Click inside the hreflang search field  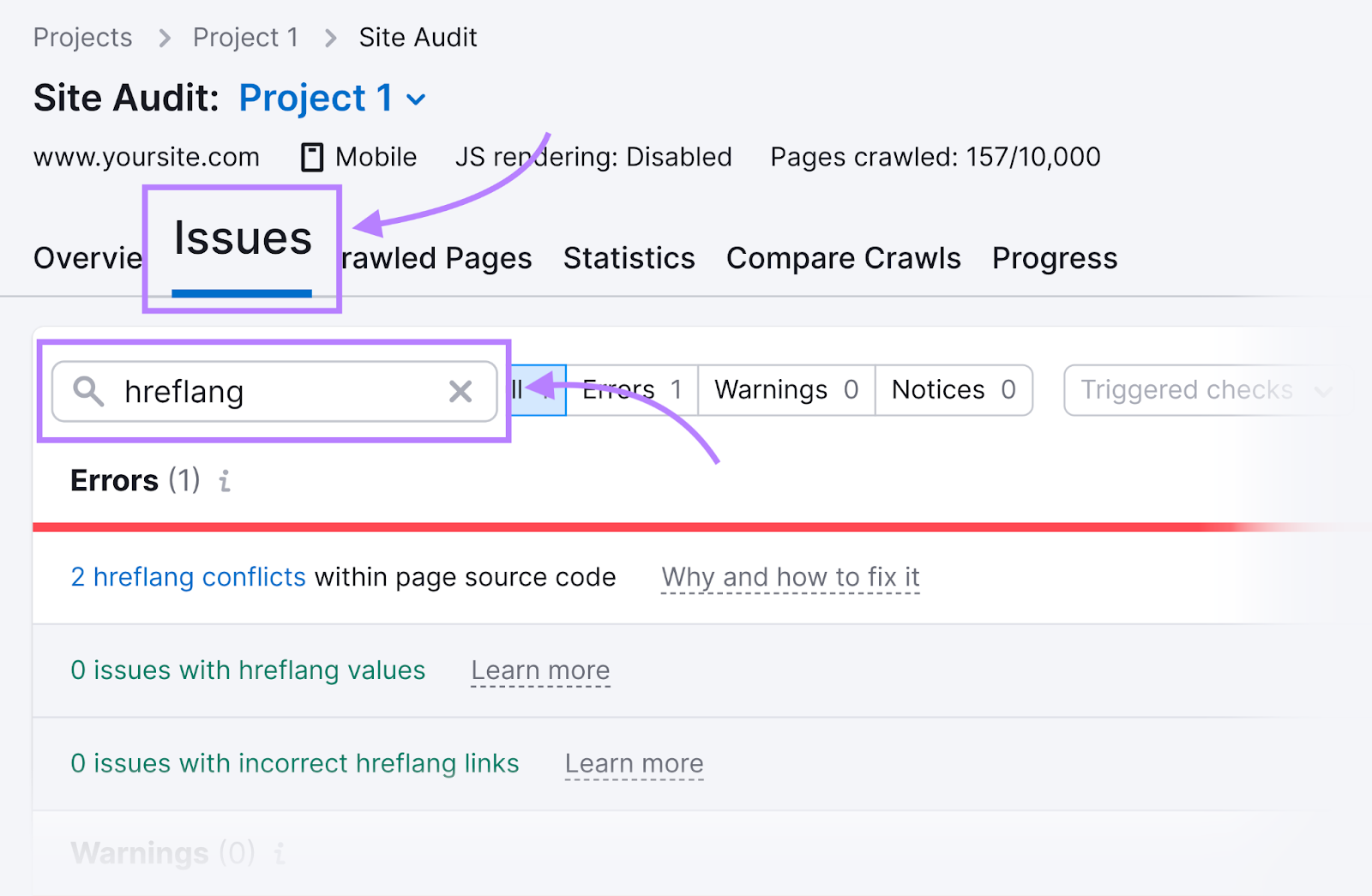(x=257, y=392)
